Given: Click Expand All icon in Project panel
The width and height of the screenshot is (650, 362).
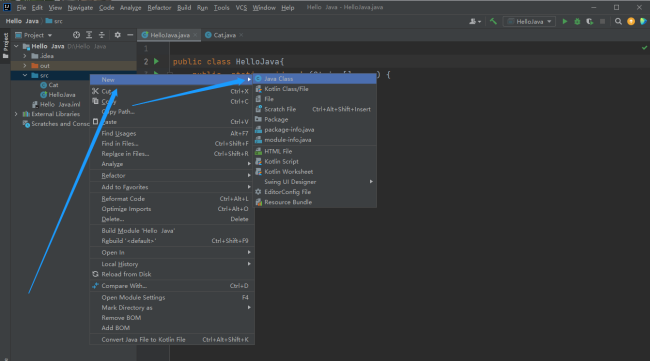Looking at the screenshot, I should (89, 35).
